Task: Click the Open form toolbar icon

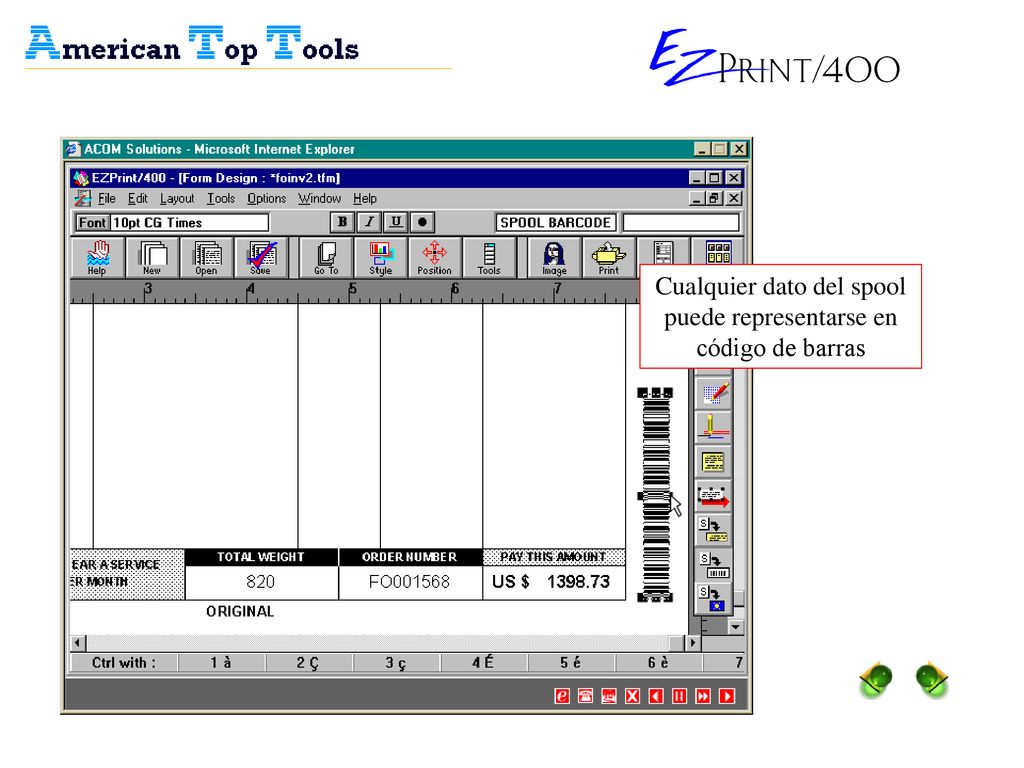Action: coord(206,258)
